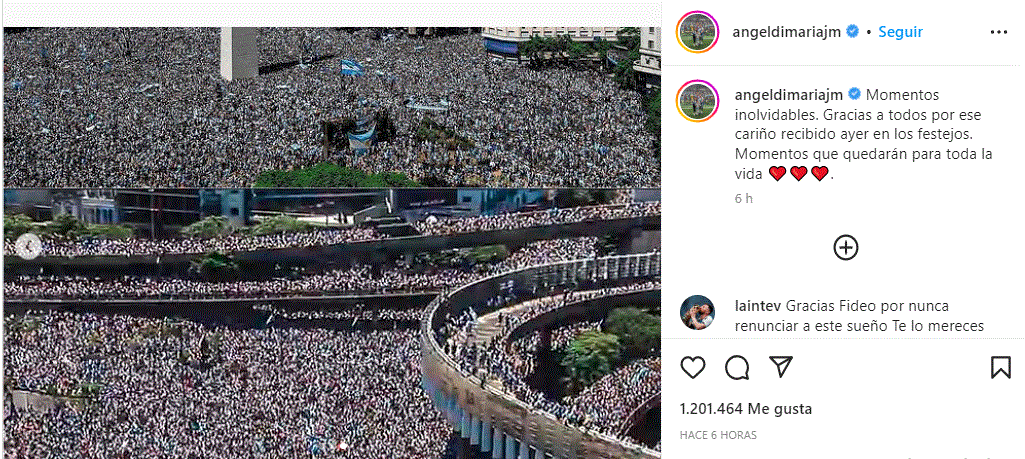Open comments via speech bubble icon
Screen dimensions: 1025x459
[x=737, y=367]
